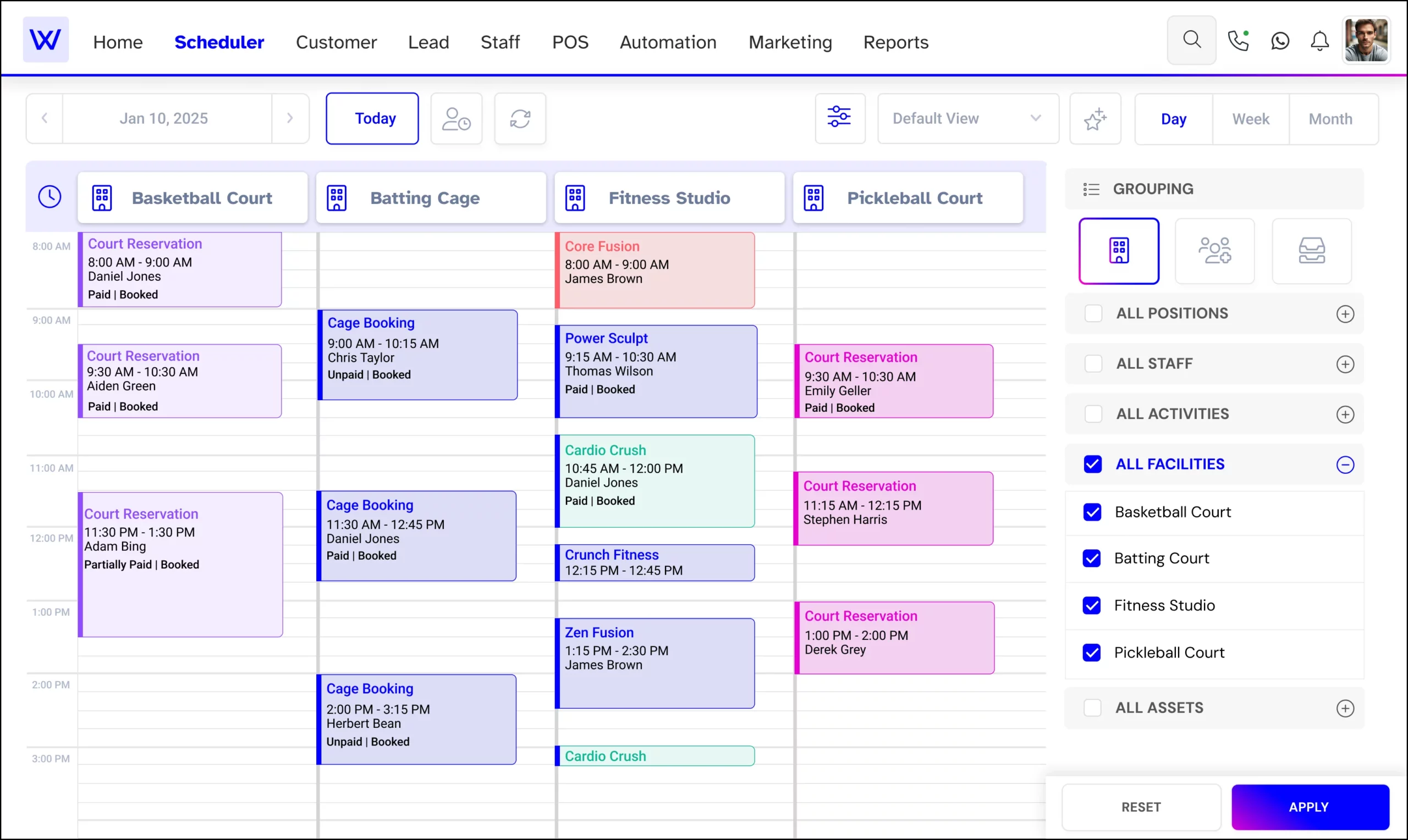
Task: Click the filter sliders icon
Action: [x=839, y=118]
